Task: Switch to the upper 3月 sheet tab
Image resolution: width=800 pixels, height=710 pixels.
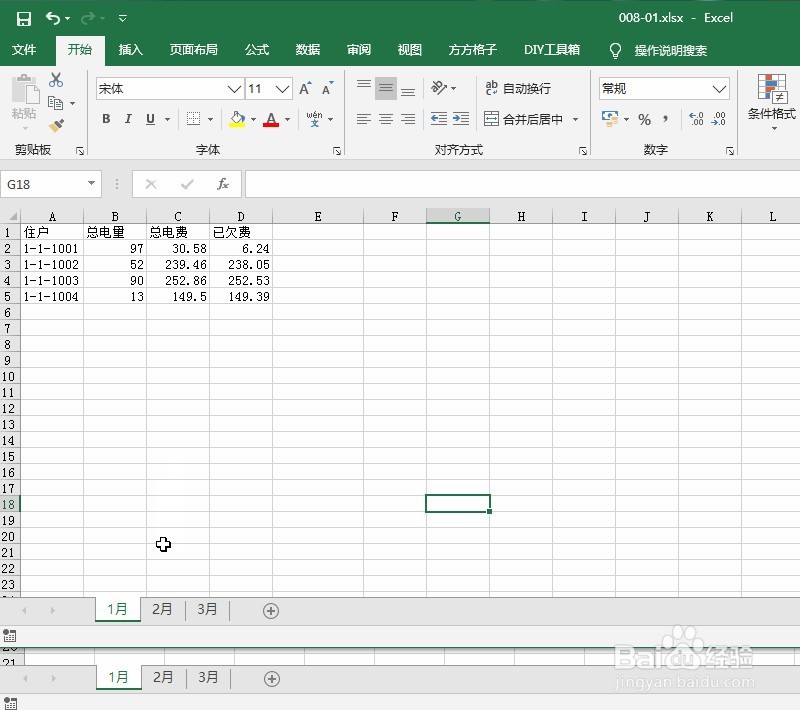Action: point(207,609)
